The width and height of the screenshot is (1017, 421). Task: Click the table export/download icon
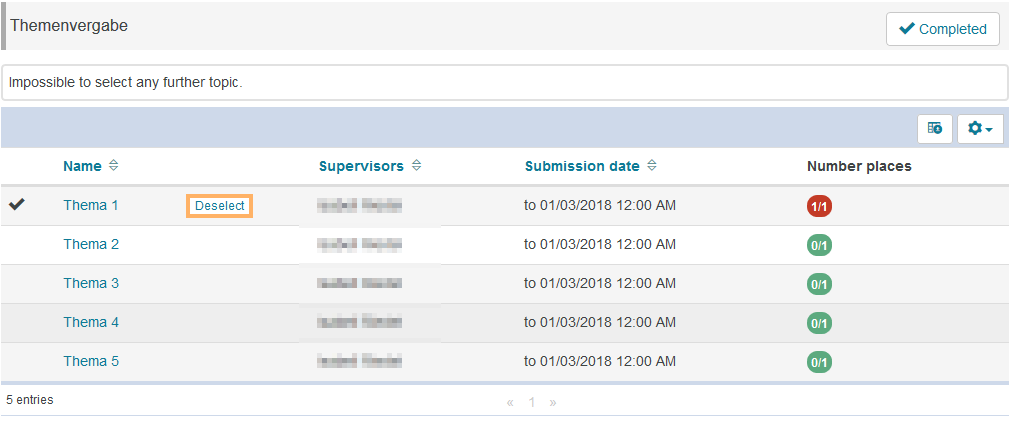click(935, 129)
